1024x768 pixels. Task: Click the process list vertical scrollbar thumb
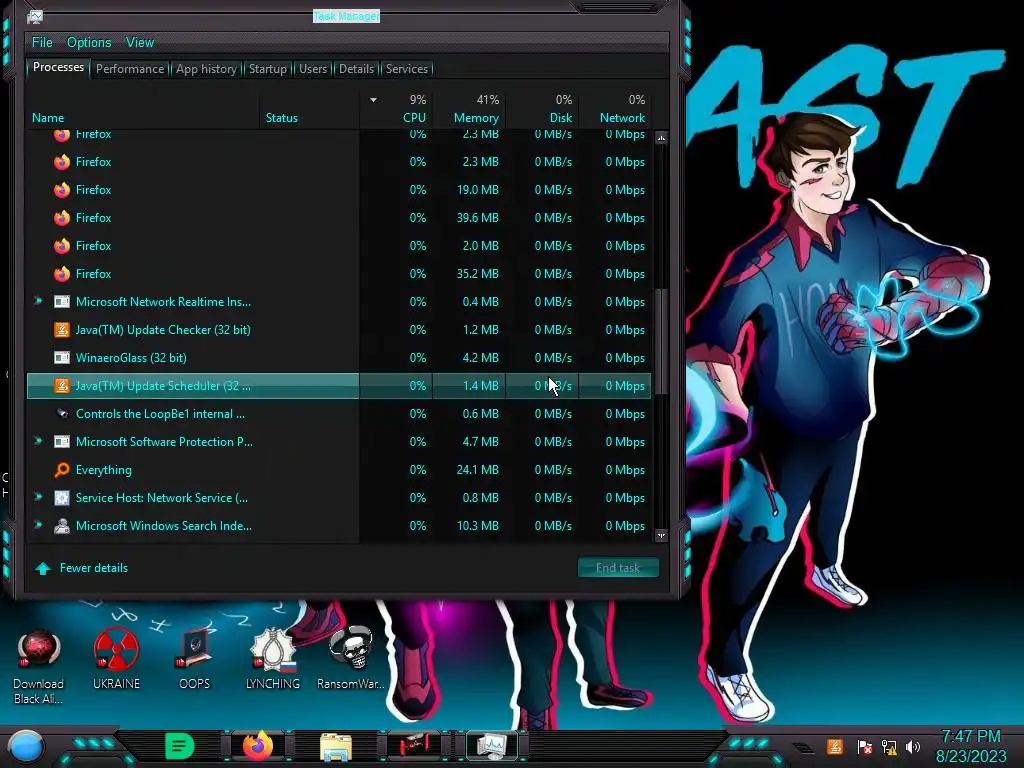click(x=662, y=341)
